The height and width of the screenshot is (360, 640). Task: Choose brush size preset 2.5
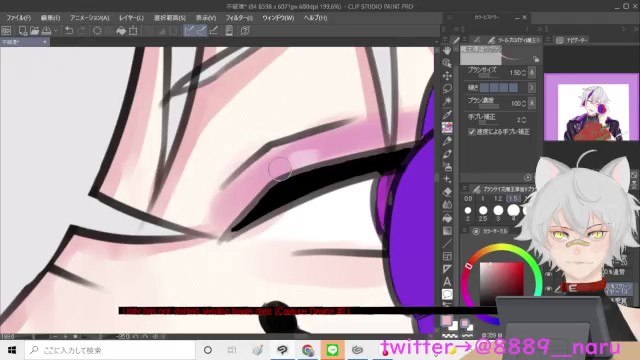pos(483,213)
